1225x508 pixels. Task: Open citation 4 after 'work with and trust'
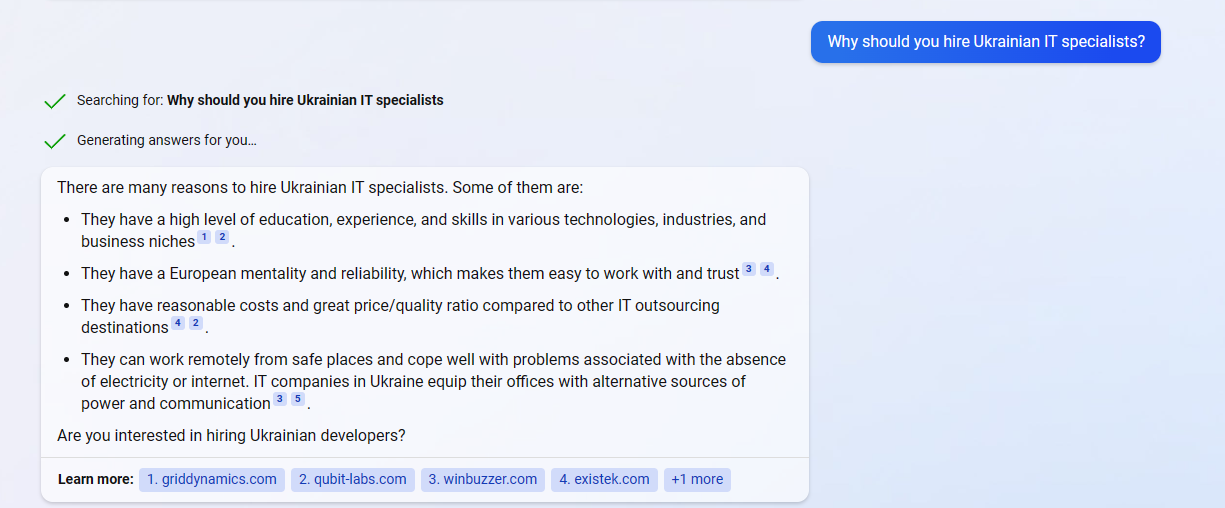767,269
